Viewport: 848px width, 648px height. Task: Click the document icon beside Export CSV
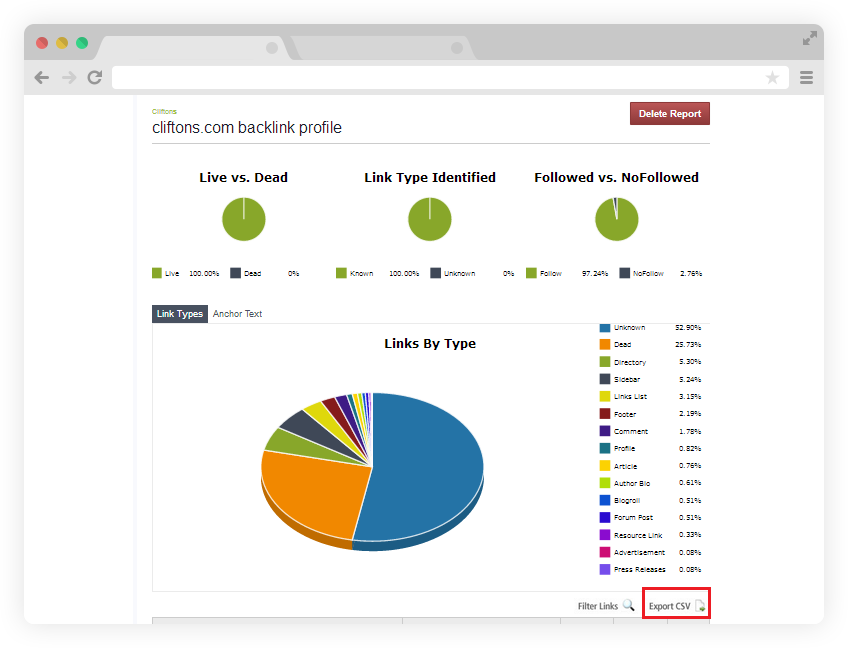click(x=700, y=606)
